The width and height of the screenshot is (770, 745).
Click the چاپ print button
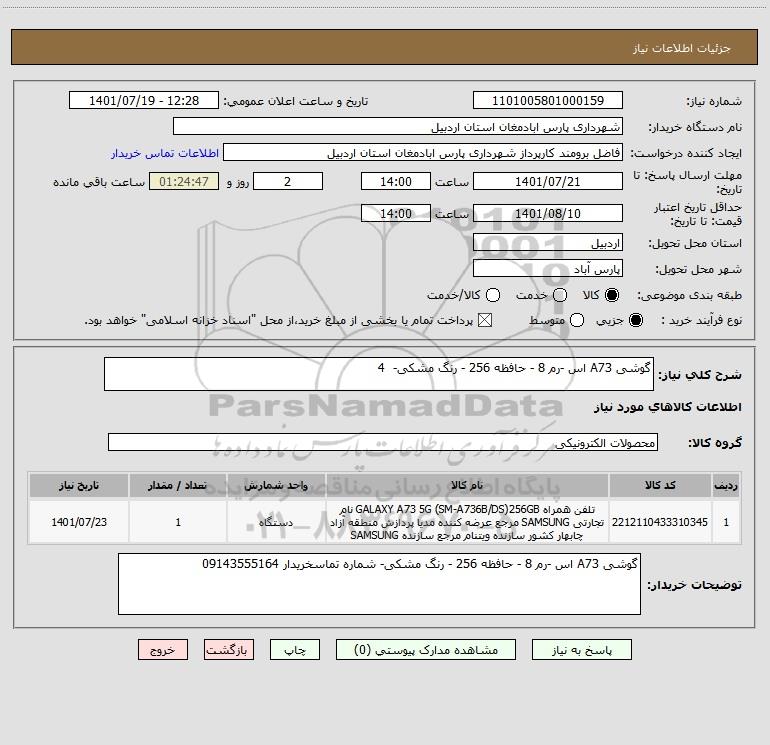point(295,650)
